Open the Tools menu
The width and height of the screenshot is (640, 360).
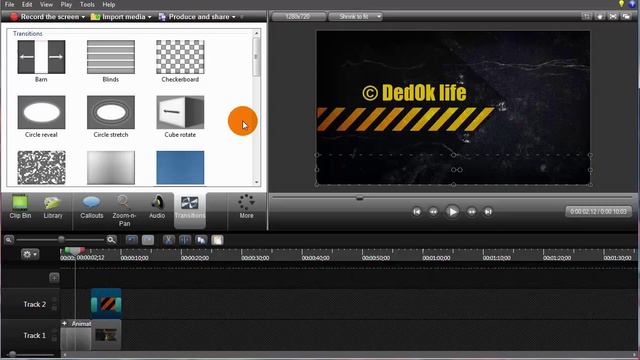coord(87,4)
